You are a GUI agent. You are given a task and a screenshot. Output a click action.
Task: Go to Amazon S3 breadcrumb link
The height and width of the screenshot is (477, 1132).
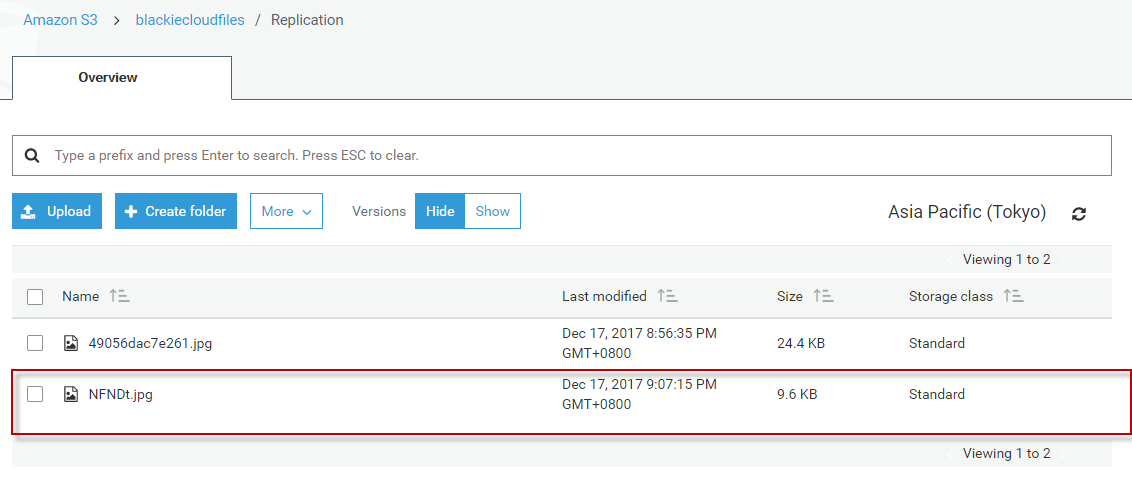click(60, 20)
